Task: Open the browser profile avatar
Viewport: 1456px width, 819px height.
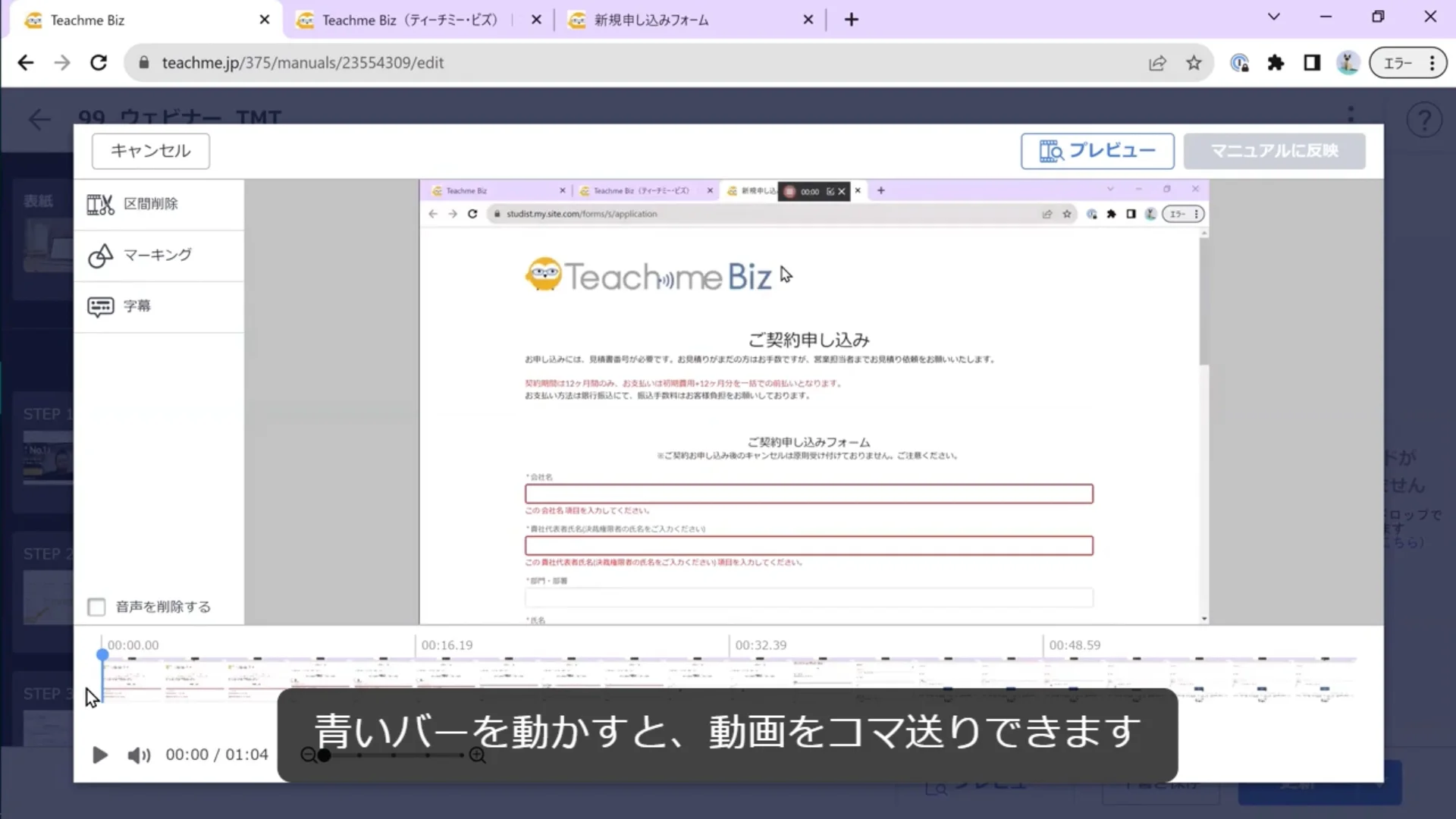Action: point(1348,63)
